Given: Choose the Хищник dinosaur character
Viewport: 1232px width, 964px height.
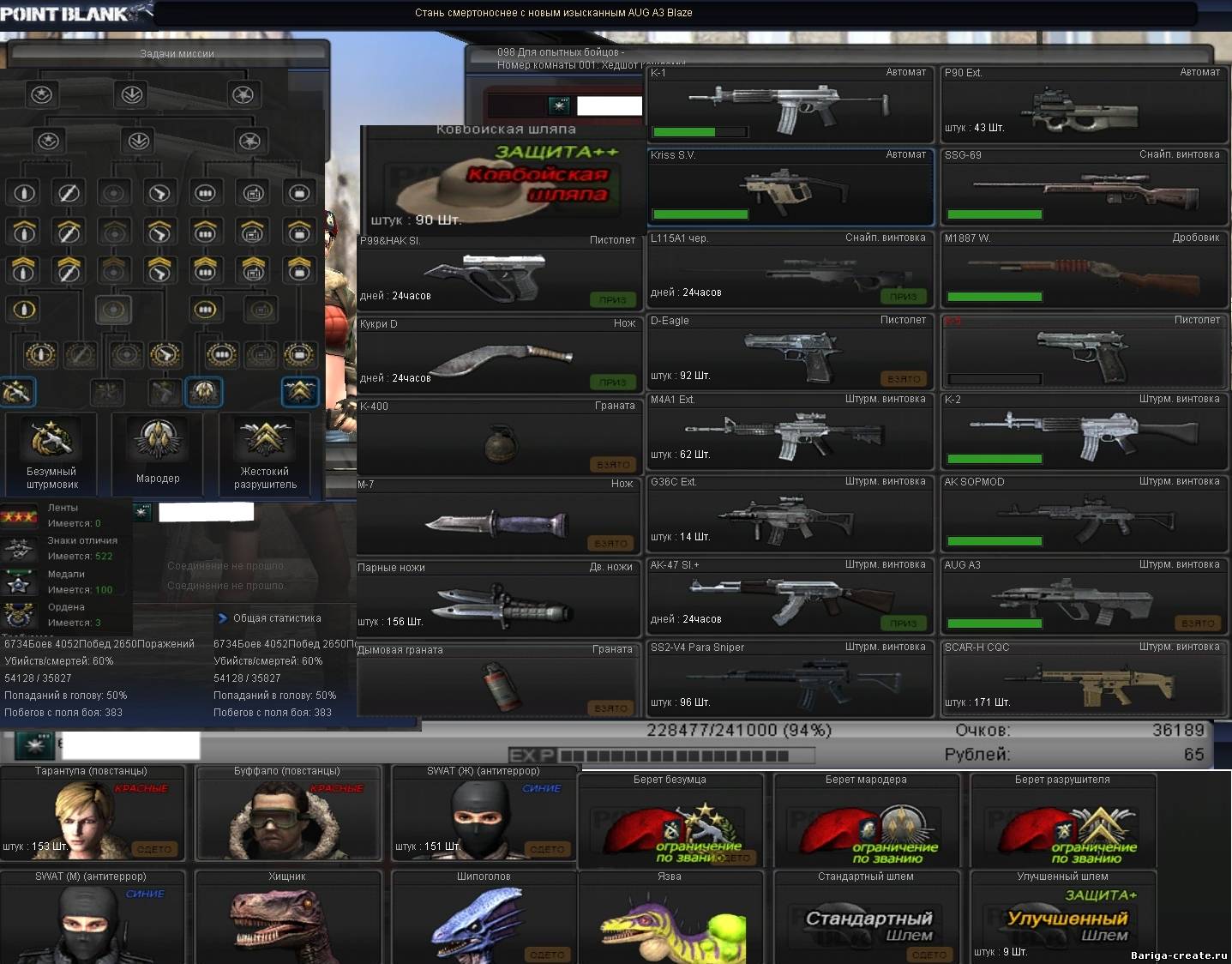Looking at the screenshot, I should click(287, 917).
